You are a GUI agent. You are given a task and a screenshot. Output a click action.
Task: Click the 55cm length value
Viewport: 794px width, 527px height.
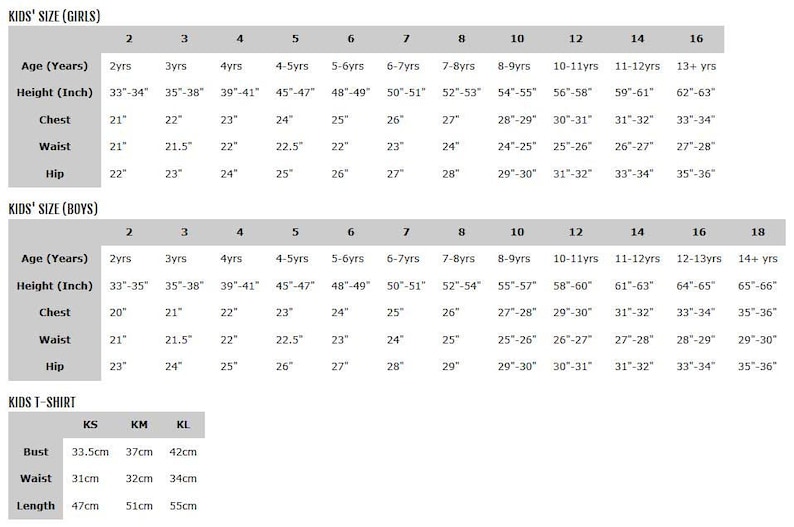183,506
